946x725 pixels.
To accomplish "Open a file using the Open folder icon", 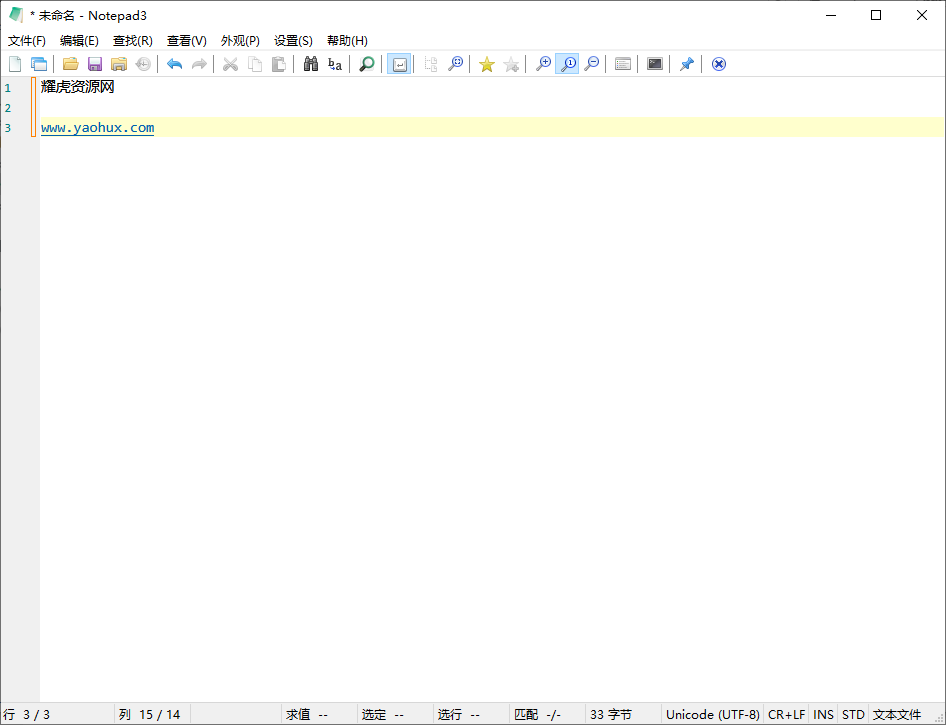I will point(70,63).
